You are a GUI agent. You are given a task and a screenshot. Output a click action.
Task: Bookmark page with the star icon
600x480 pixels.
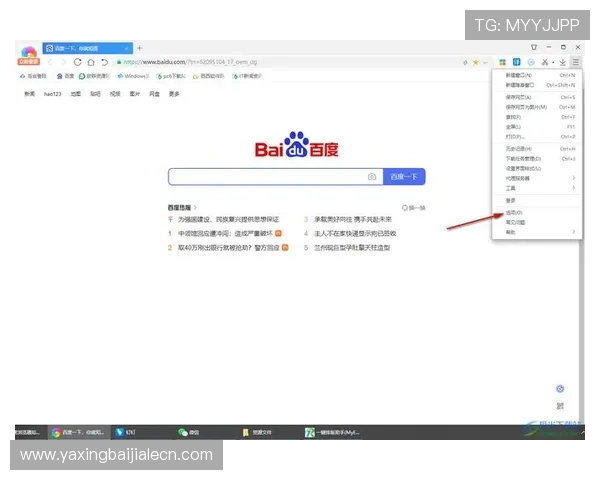[x=476, y=62]
